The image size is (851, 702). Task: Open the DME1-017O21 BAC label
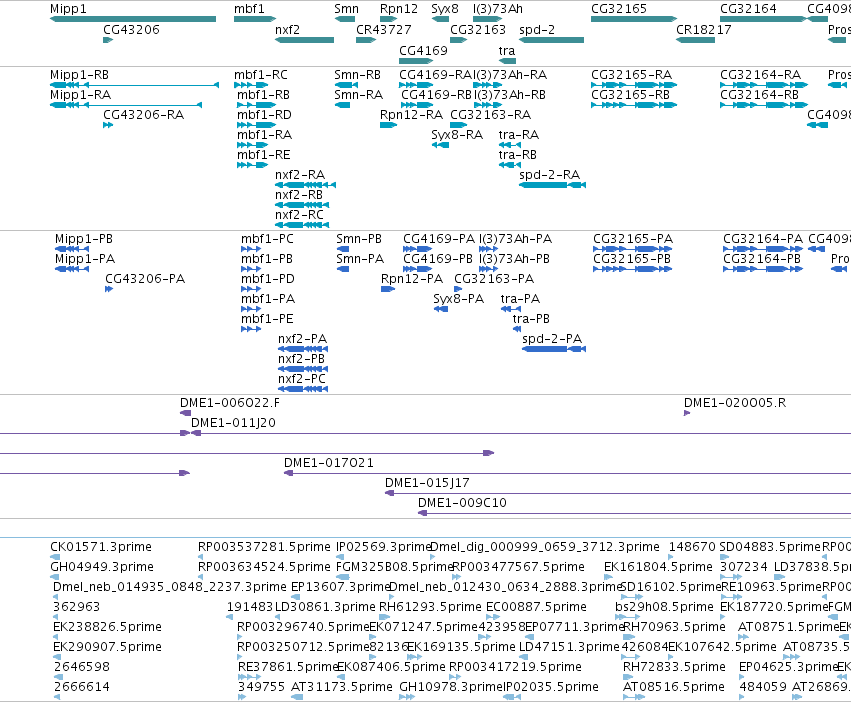[329, 463]
